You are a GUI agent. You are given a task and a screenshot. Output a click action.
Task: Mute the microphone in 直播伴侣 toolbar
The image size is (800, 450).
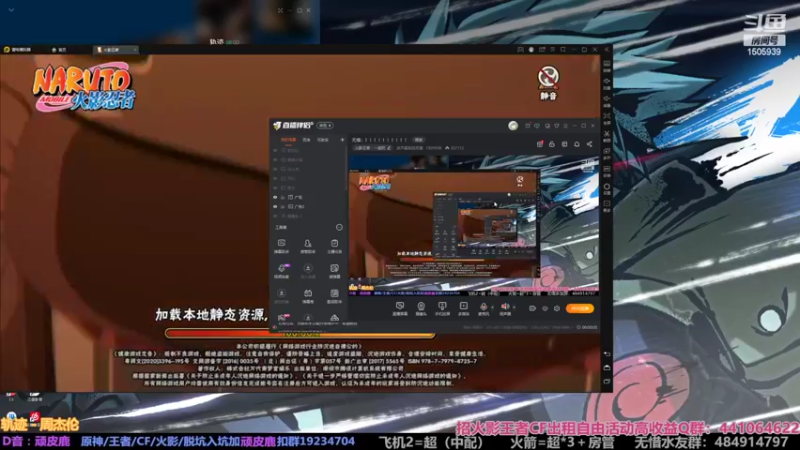click(x=483, y=308)
